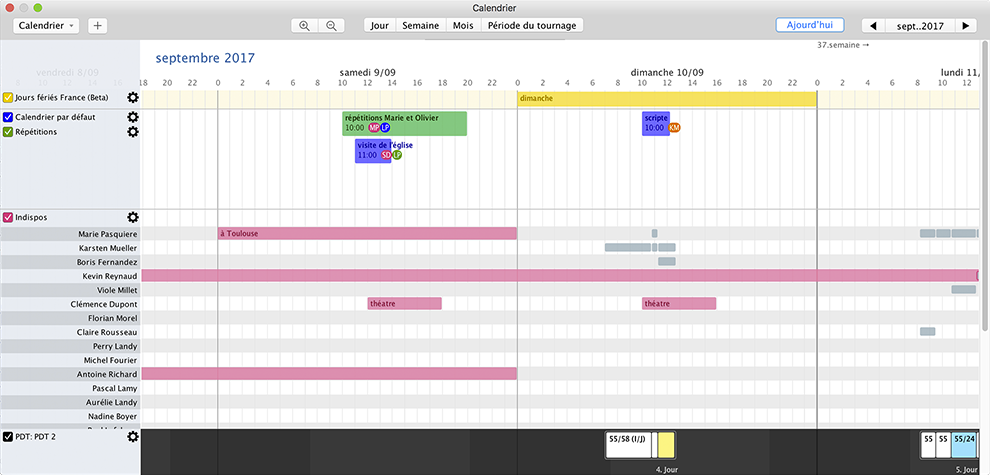Image resolution: width=990 pixels, height=475 pixels.
Task: Select Sunday théâtre block for Clémence Dupont
Action: tap(679, 303)
